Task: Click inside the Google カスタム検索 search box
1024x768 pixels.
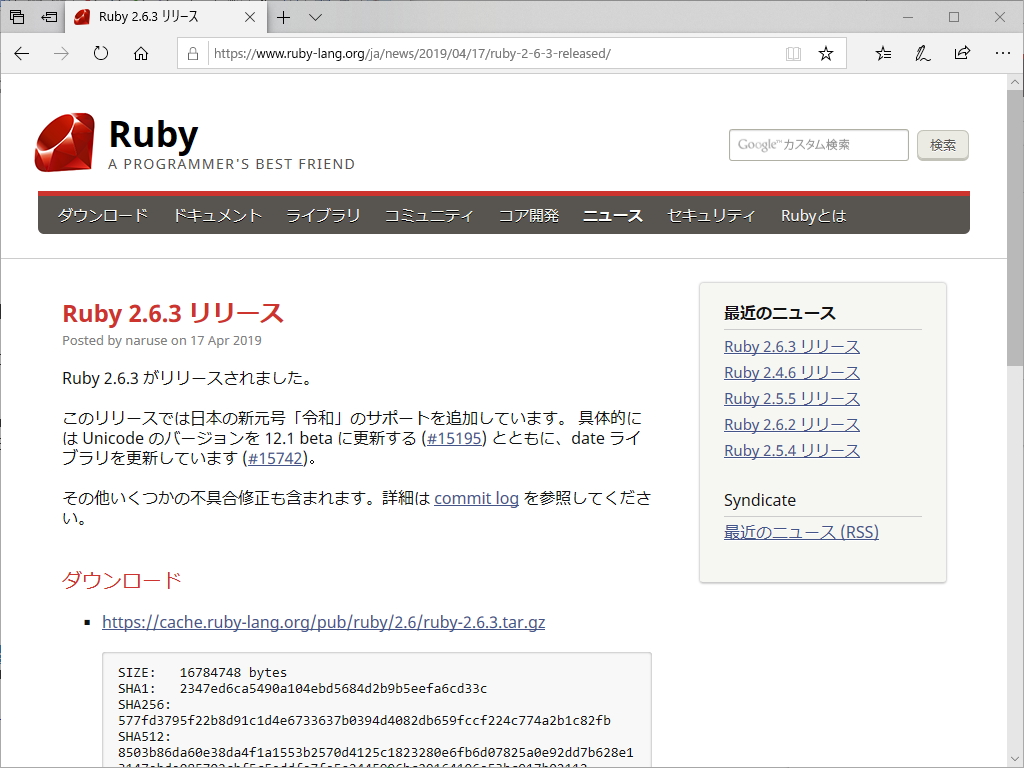Action: (x=818, y=145)
